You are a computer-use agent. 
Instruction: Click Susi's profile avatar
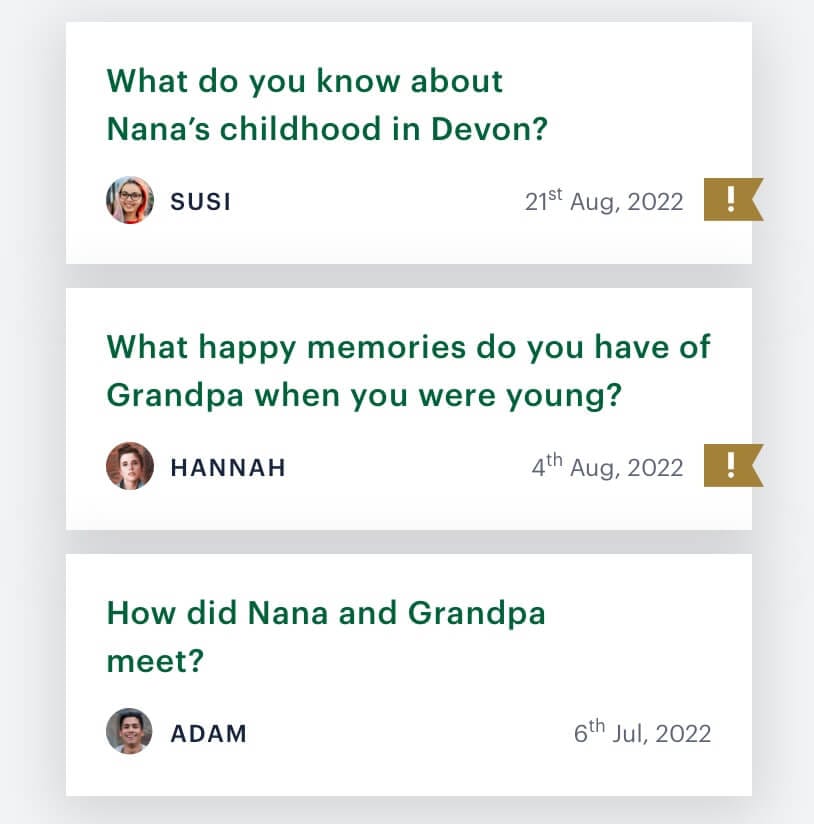tap(130, 201)
